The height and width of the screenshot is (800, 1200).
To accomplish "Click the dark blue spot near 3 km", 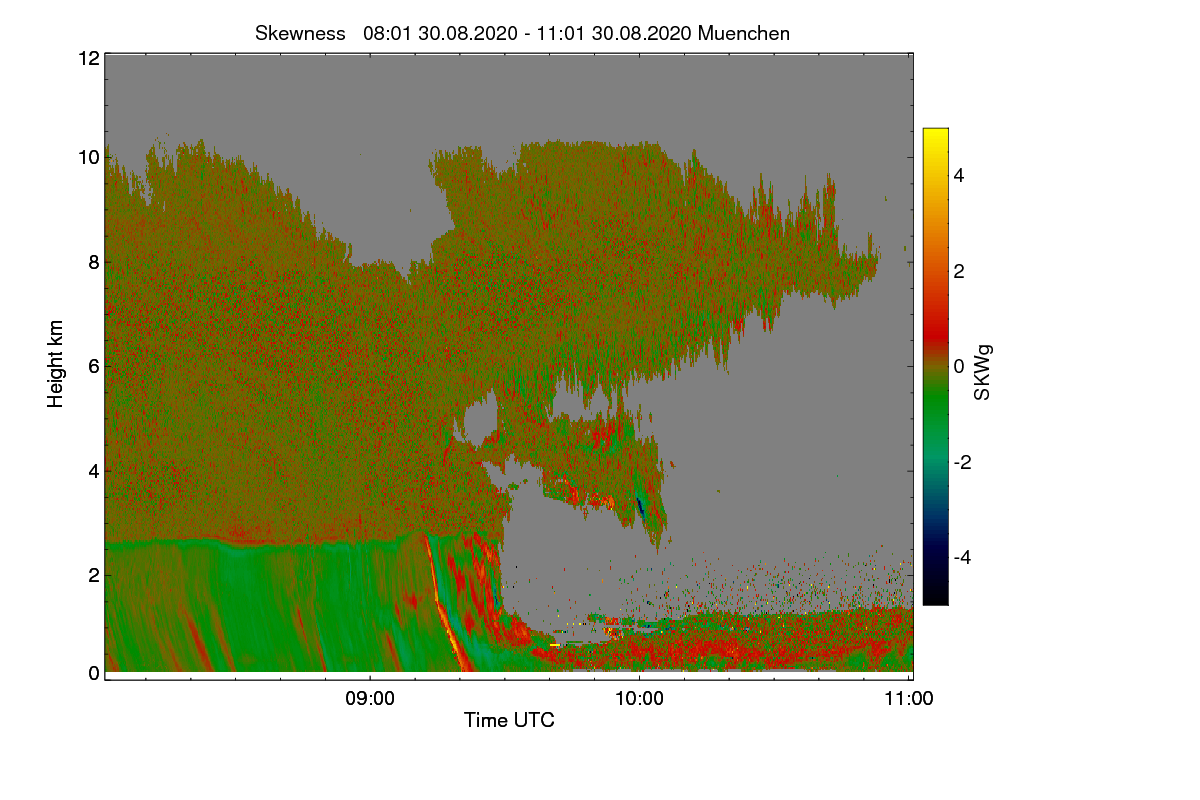I will [x=640, y=507].
